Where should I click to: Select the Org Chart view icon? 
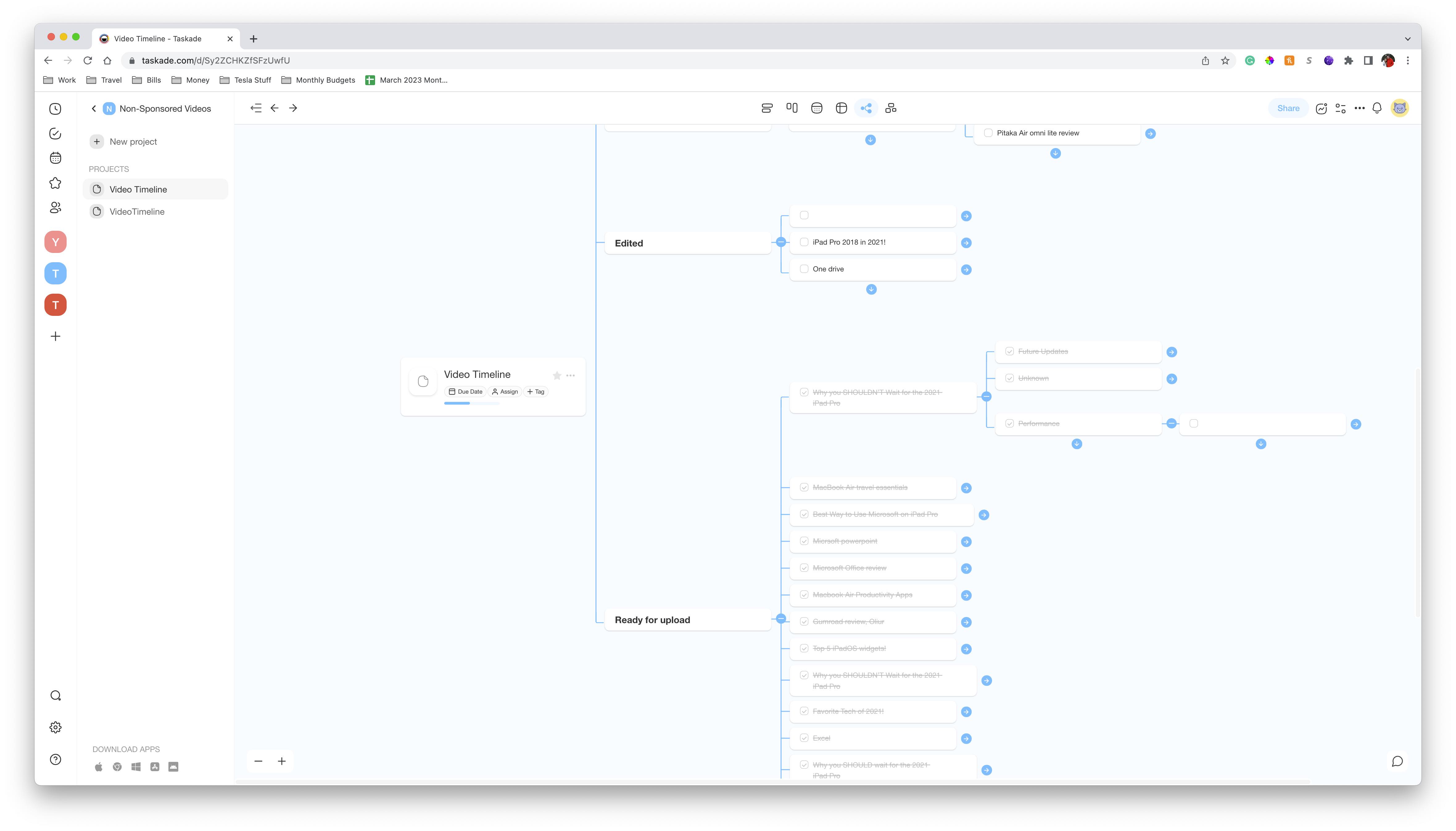pyautogui.click(x=890, y=108)
